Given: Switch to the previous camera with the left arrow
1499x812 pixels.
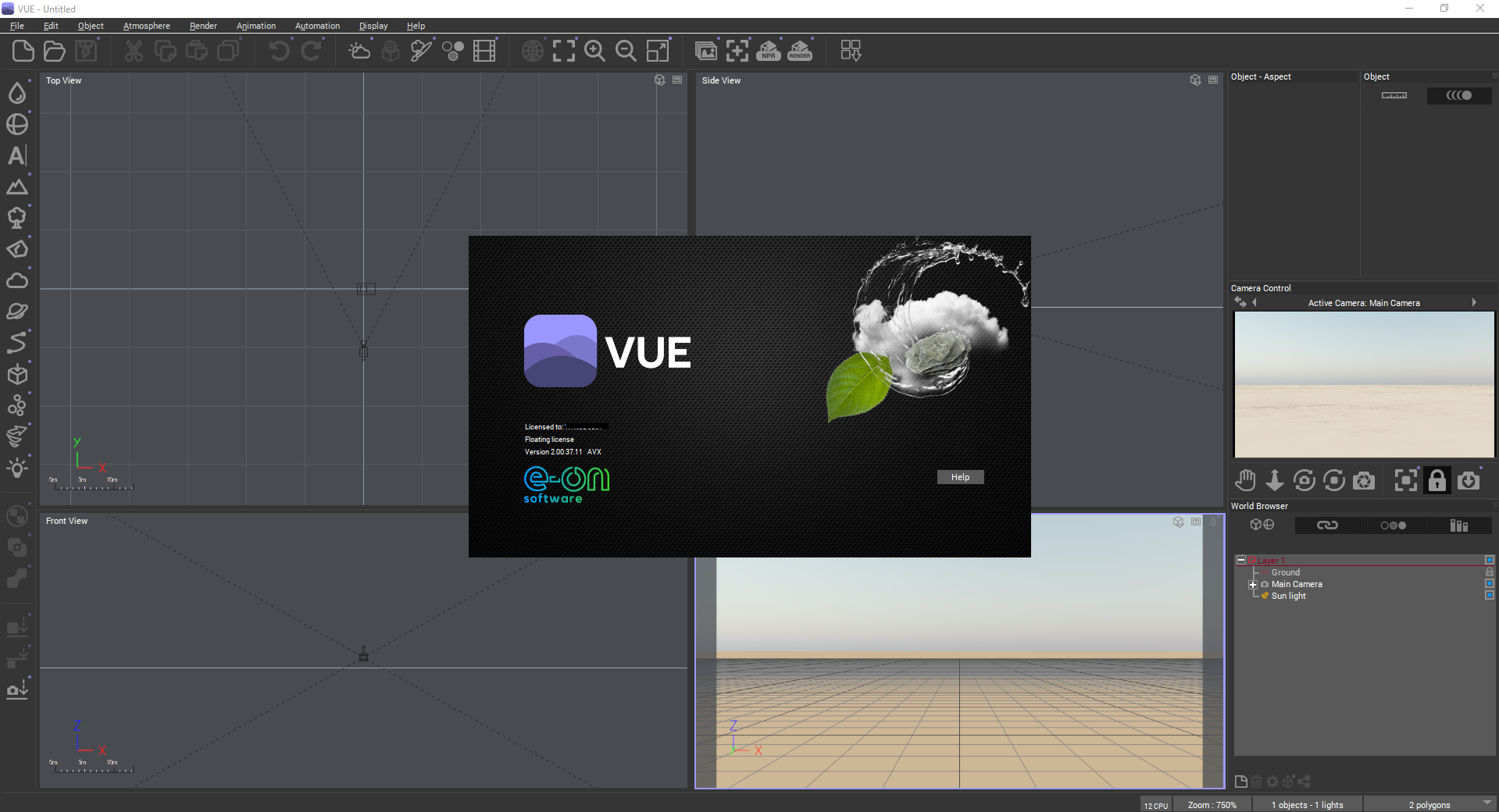Looking at the screenshot, I should coord(1254,303).
